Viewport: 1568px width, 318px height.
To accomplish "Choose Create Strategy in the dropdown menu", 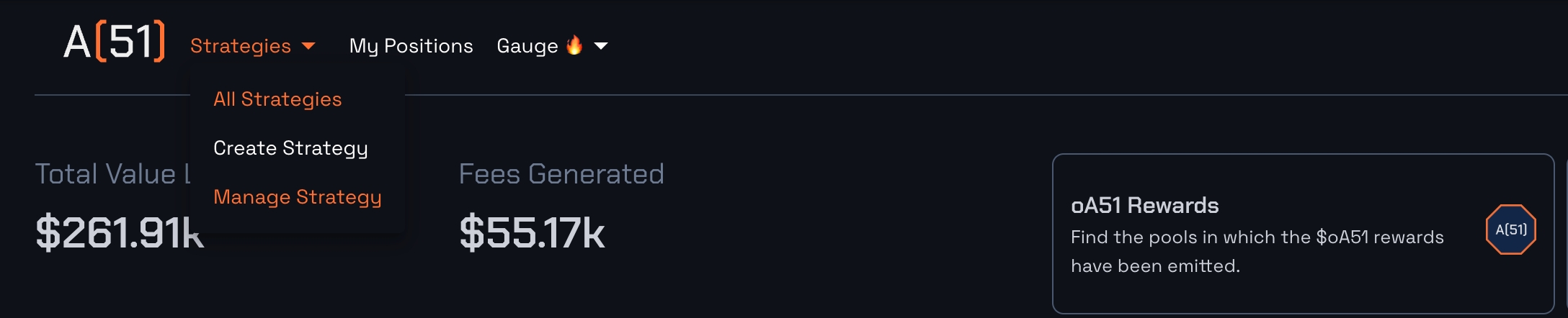I will tap(290, 148).
